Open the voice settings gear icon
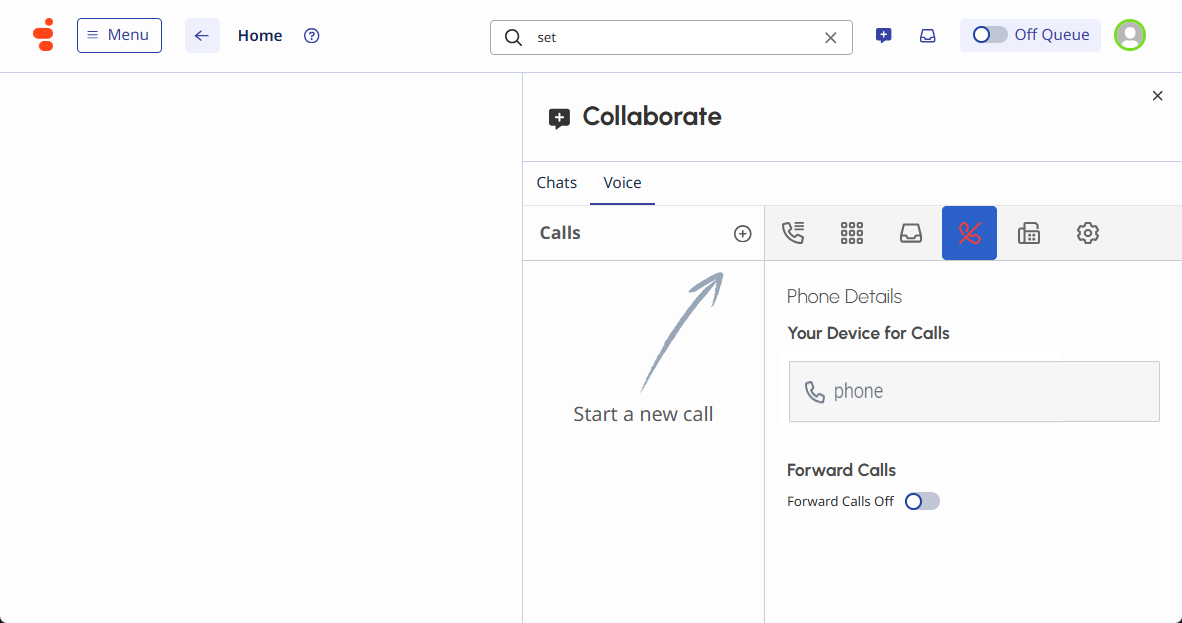 tap(1088, 233)
